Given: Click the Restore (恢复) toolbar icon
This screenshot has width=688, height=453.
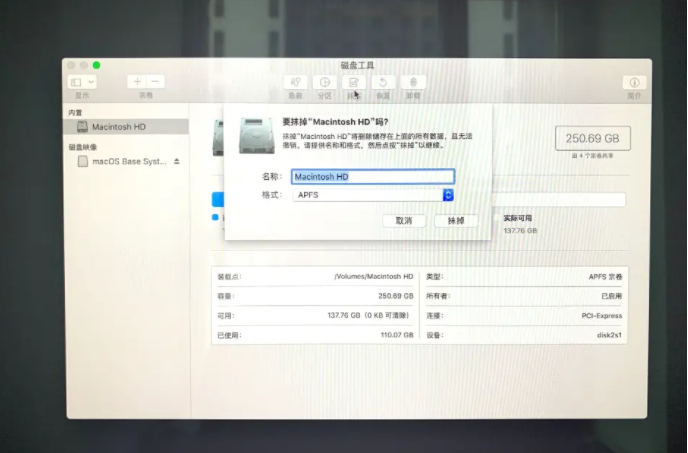Looking at the screenshot, I should pyautogui.click(x=382, y=82).
